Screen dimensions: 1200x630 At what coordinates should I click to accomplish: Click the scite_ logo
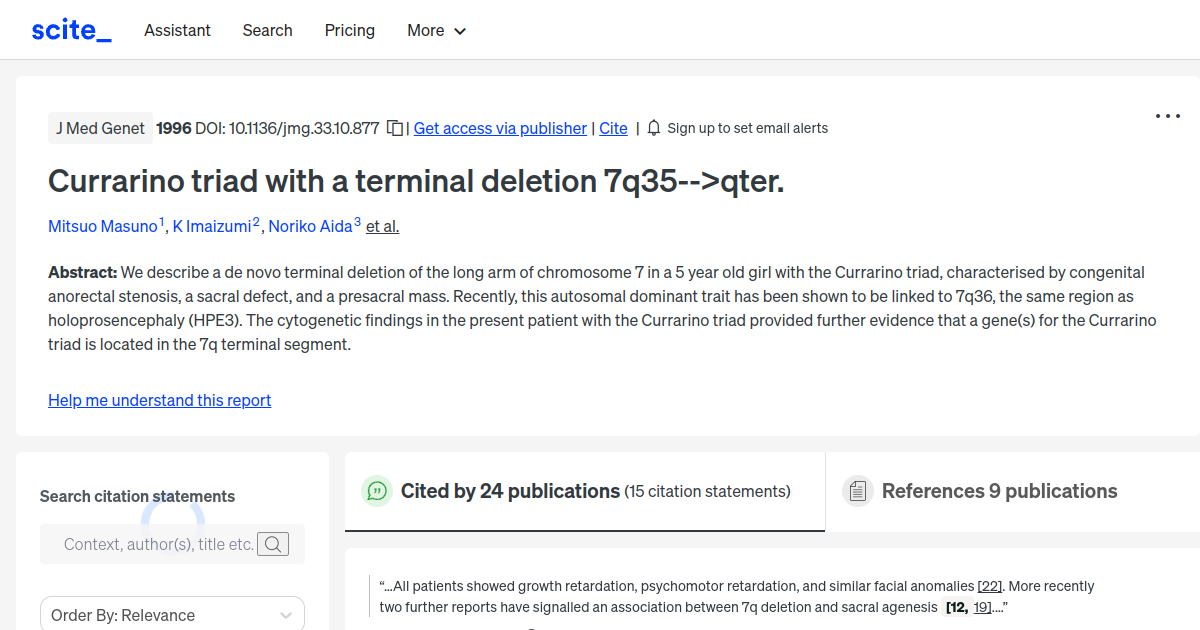pos(71,30)
